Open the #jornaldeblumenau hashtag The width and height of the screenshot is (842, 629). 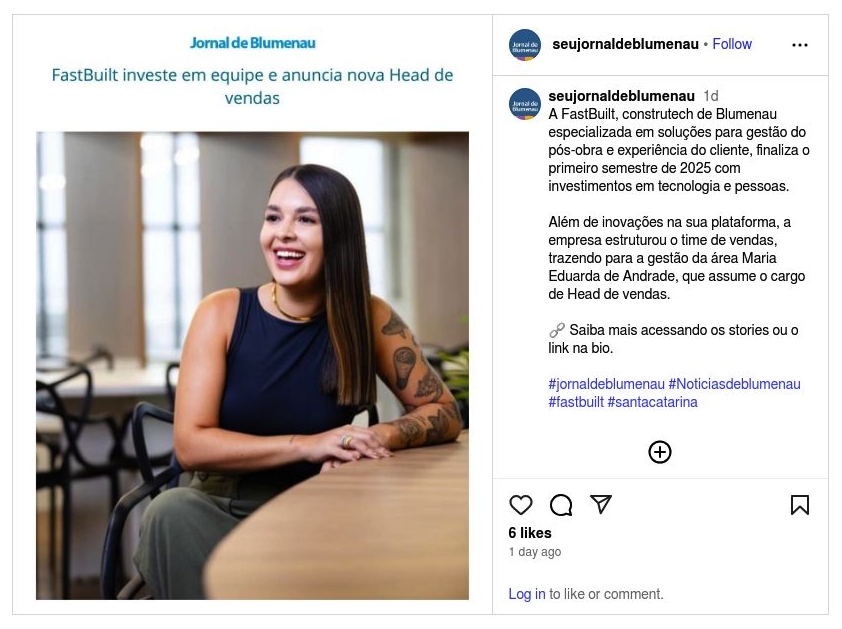tap(606, 384)
